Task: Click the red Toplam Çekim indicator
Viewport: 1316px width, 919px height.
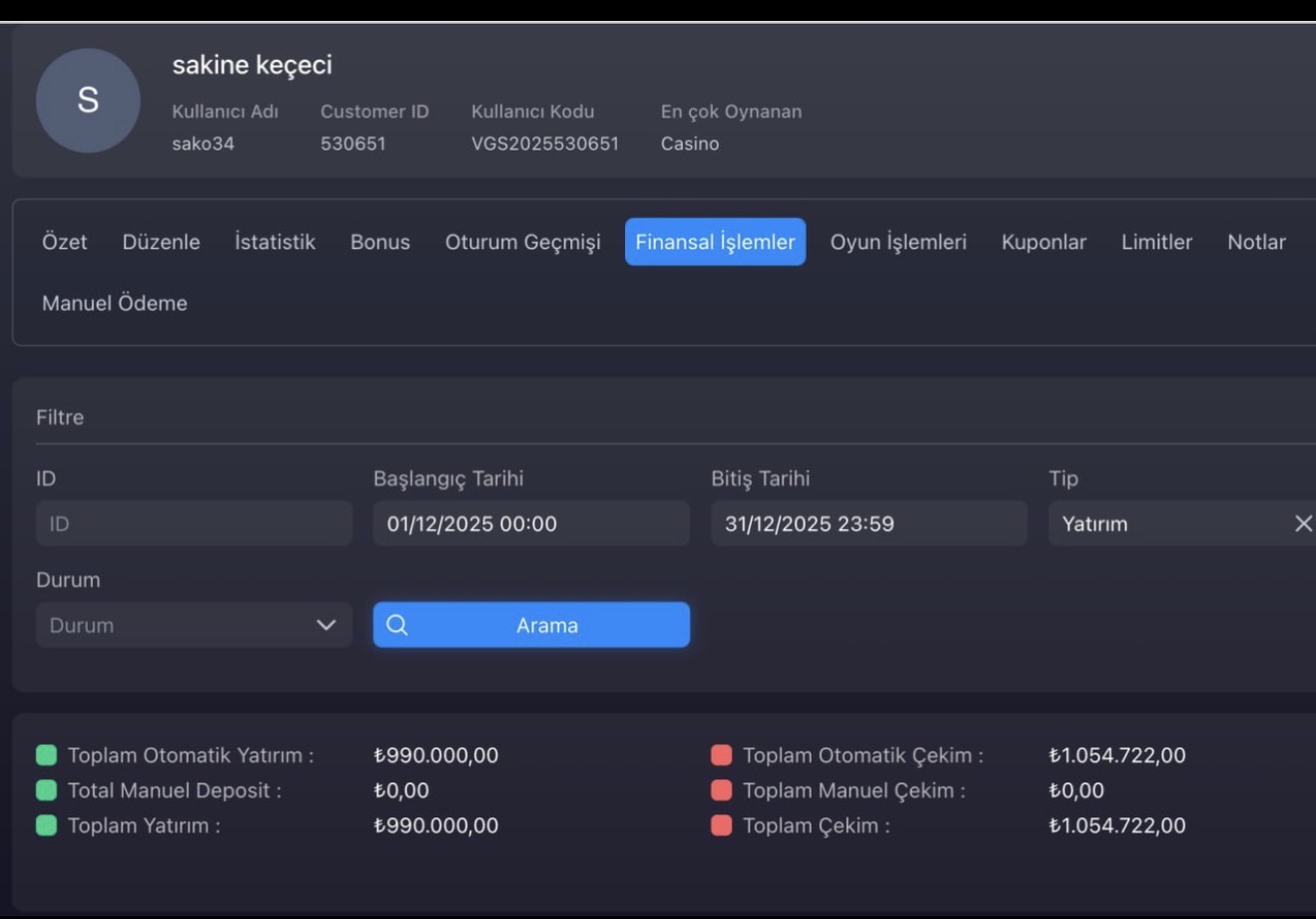Action: (x=722, y=824)
